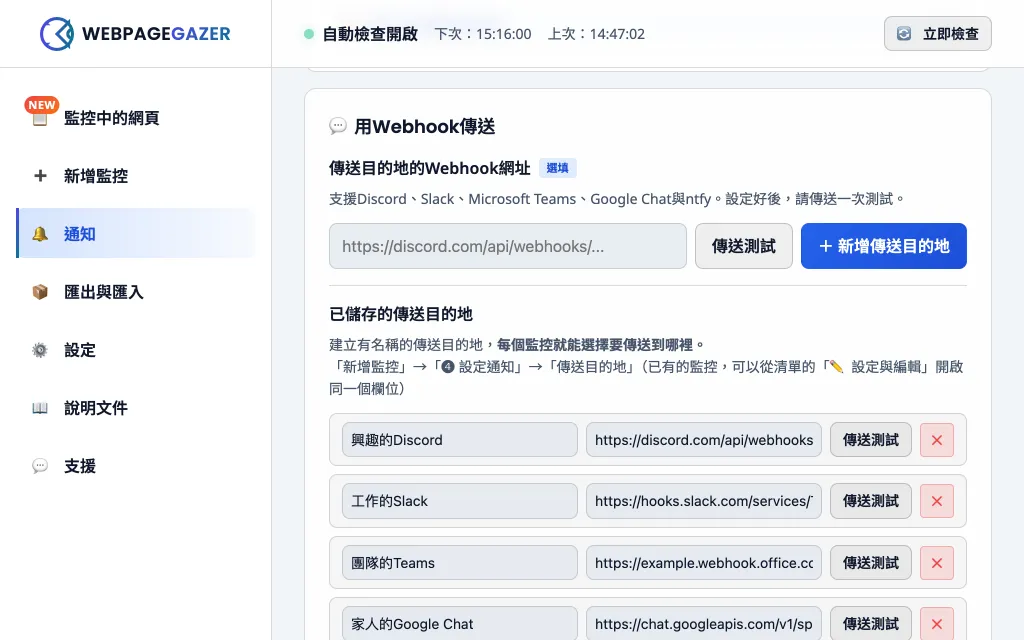The image size is (1024, 640).
Task: Focus the Webhook URL input field
Action: pos(508,246)
